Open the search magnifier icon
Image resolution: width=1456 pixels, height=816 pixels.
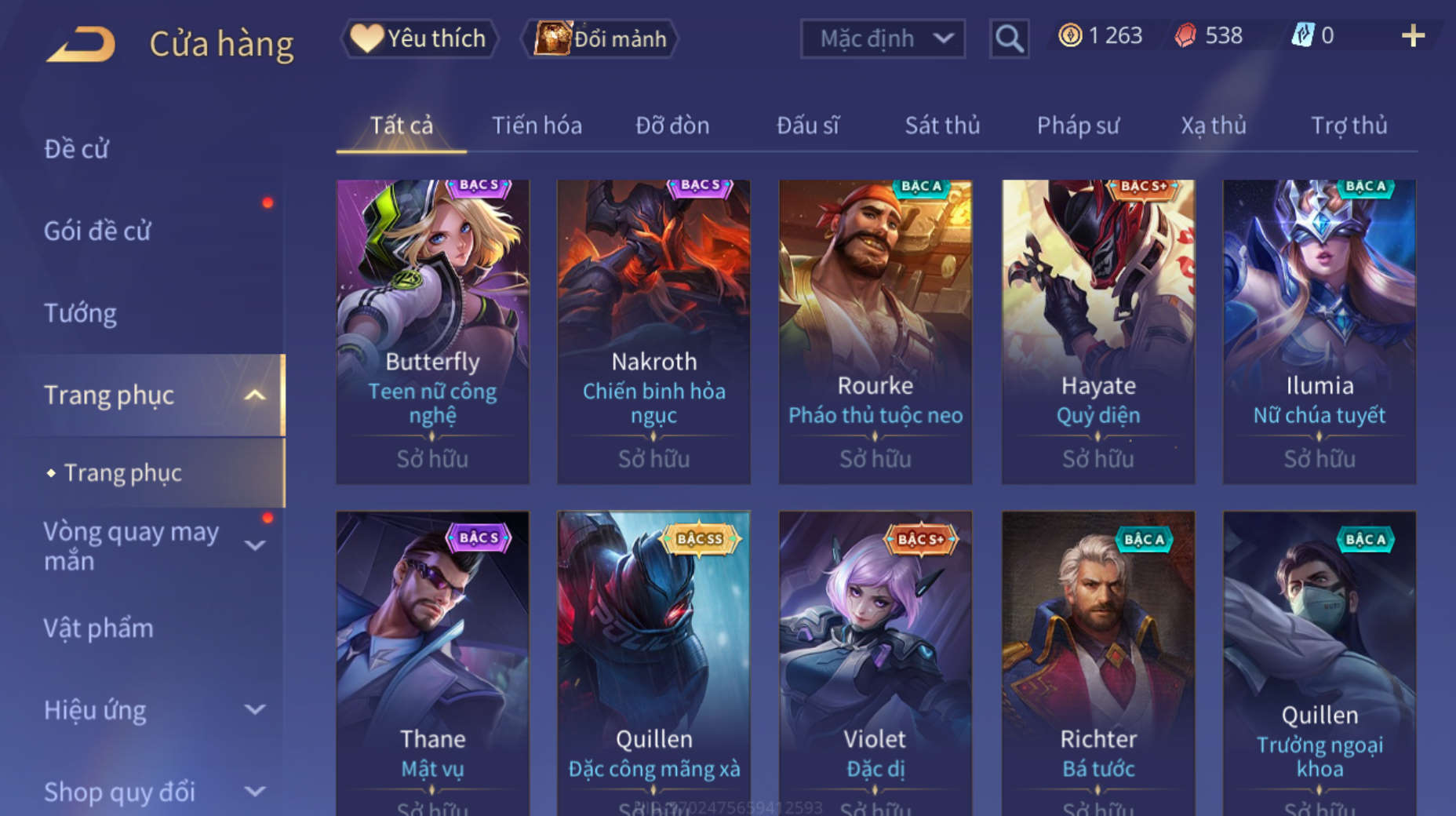tap(1009, 38)
